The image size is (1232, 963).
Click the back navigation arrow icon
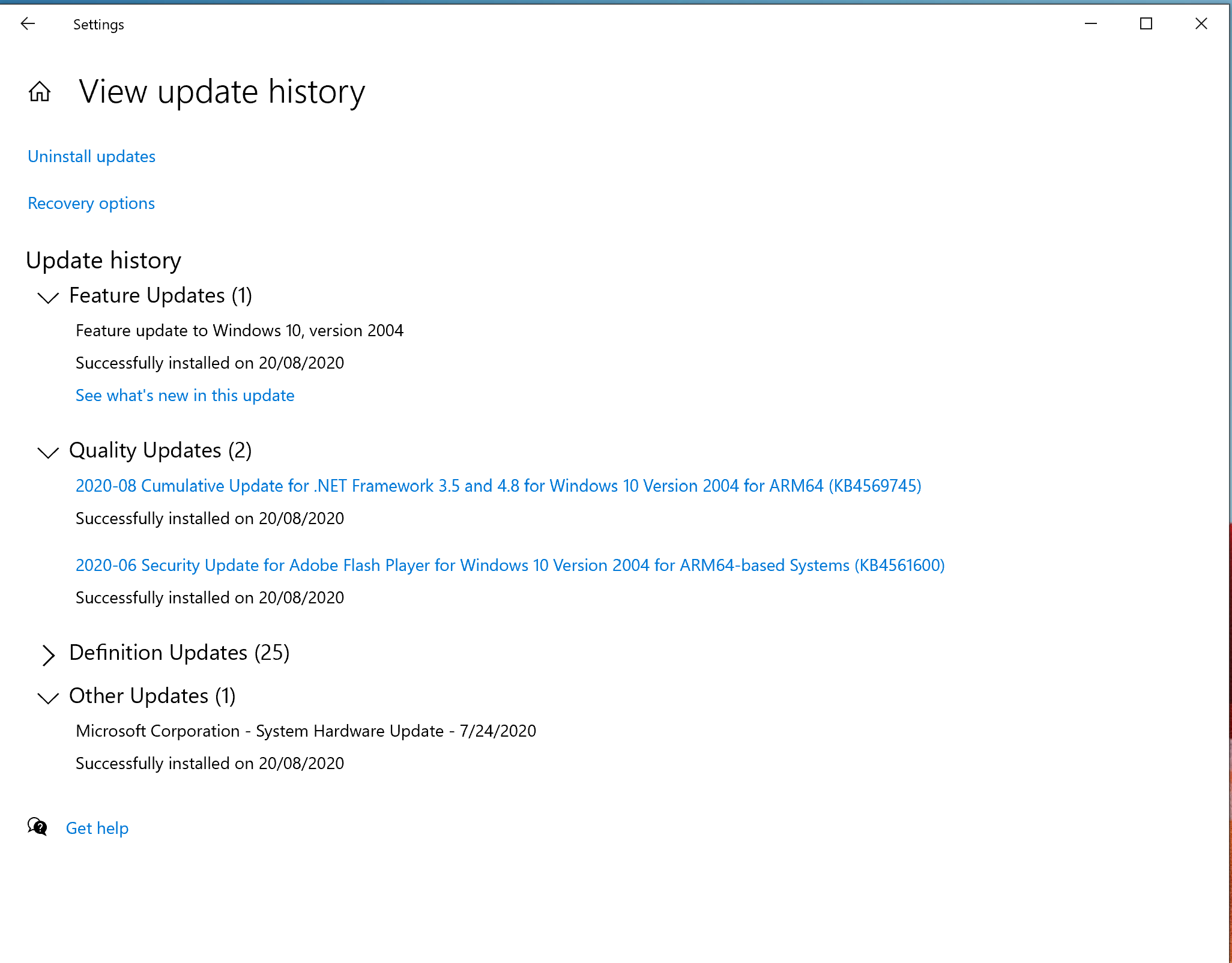click(27, 24)
